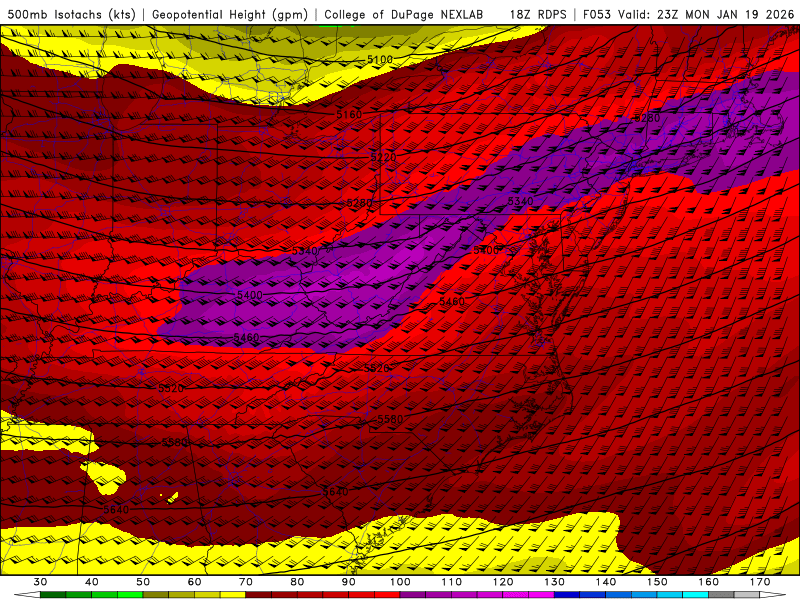Pick the yellow swatch just left of 70
The image size is (800, 600).
[232, 594]
